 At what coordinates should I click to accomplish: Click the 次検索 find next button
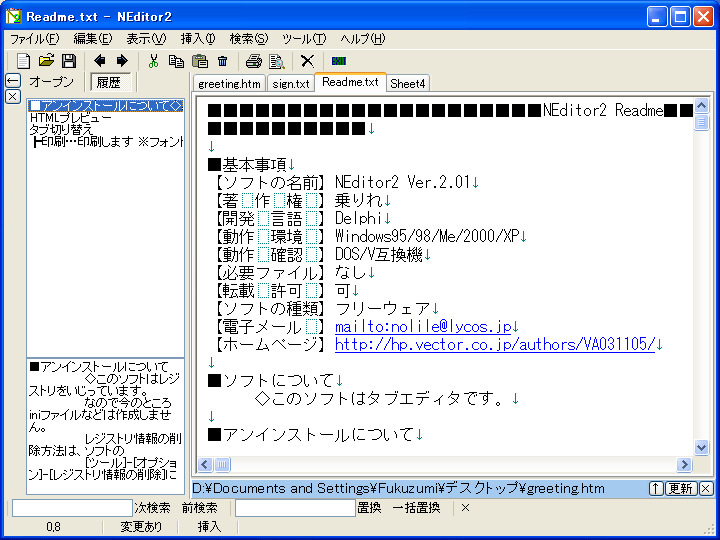[x=152, y=508]
